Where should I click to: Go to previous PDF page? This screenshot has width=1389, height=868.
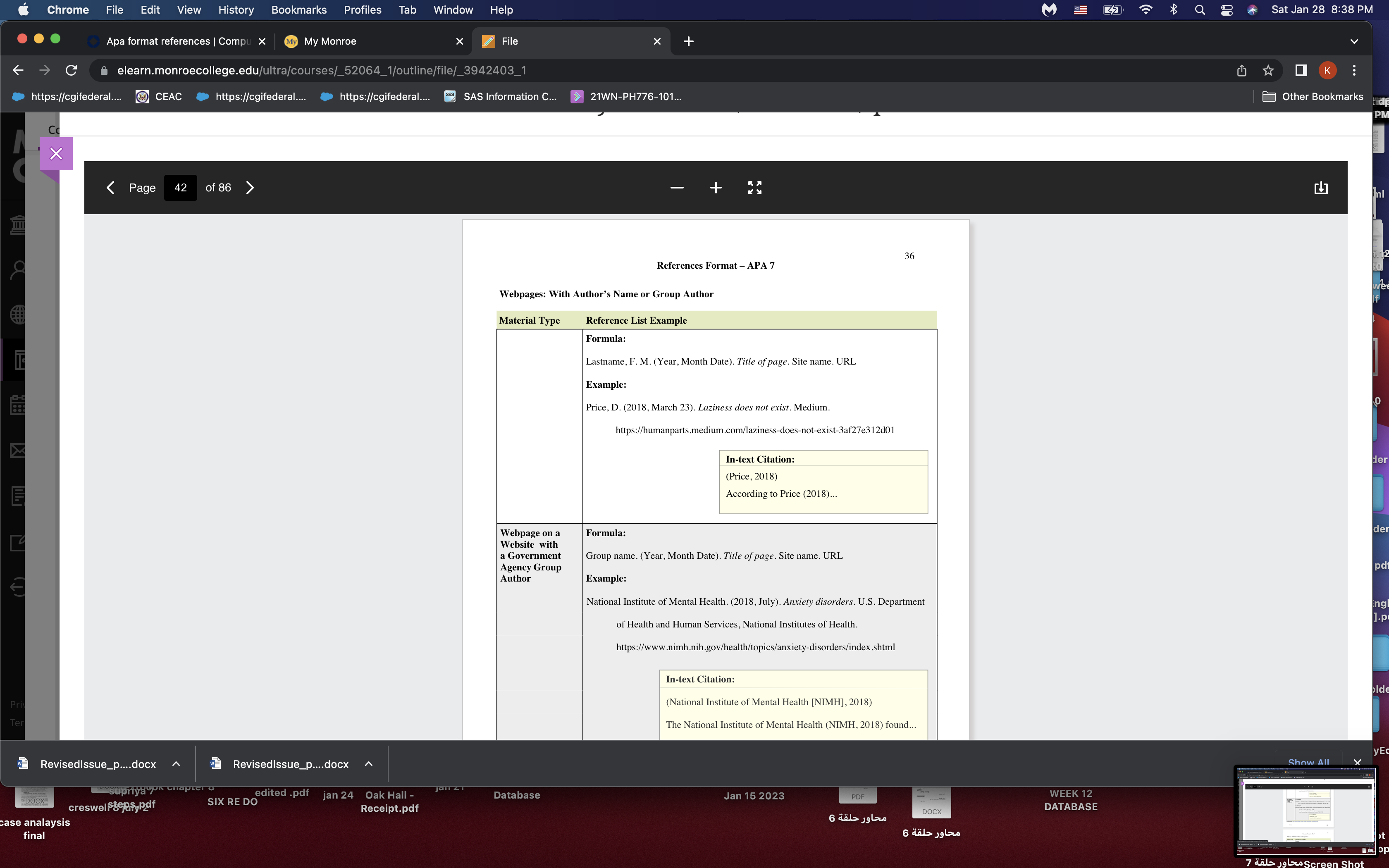(x=111, y=188)
